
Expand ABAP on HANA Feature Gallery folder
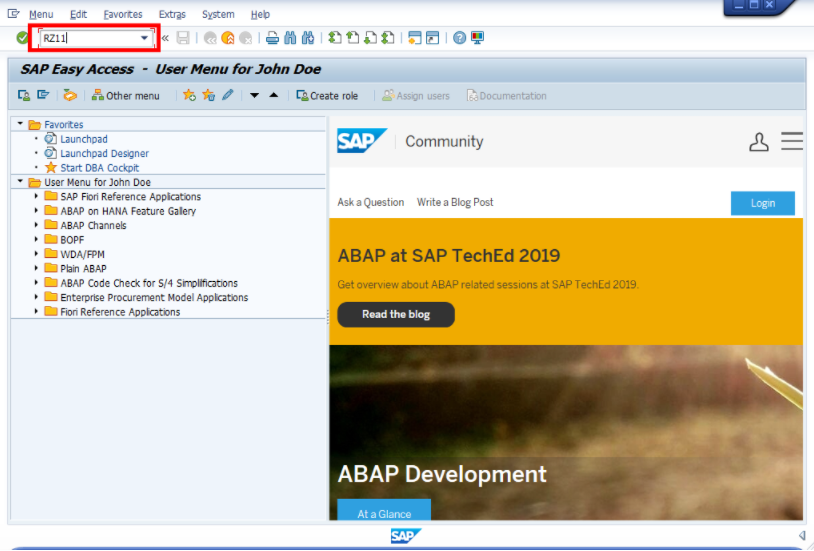click(36, 211)
